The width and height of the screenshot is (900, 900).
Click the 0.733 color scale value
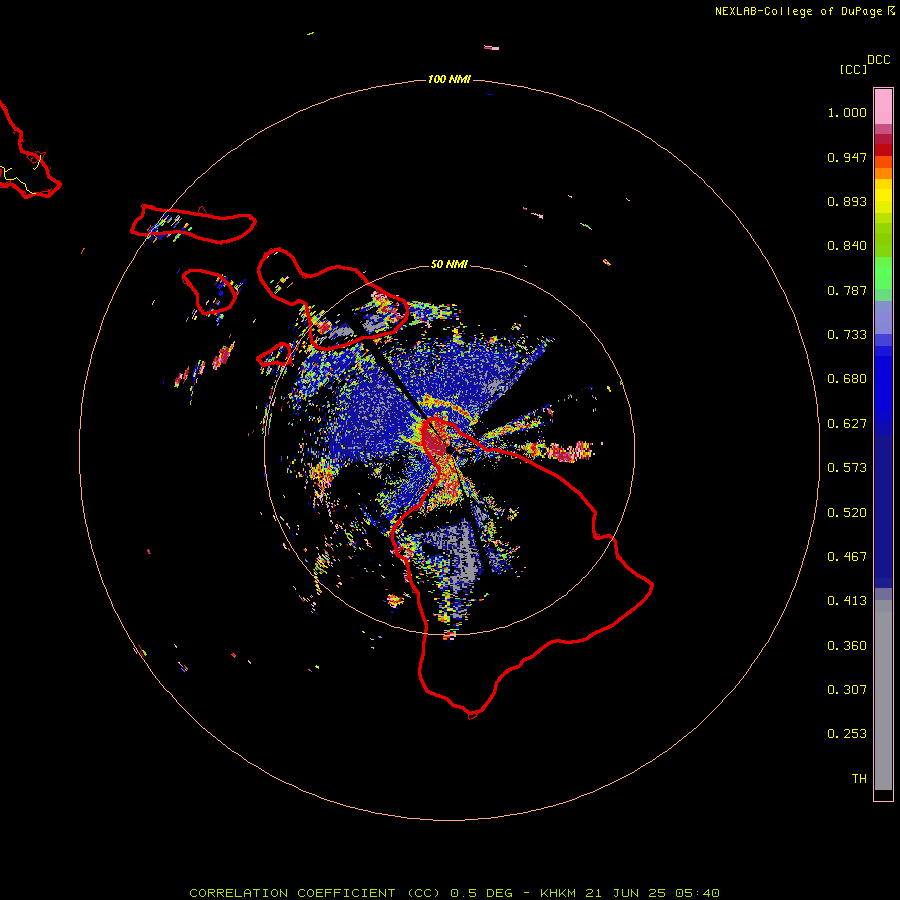(x=847, y=335)
